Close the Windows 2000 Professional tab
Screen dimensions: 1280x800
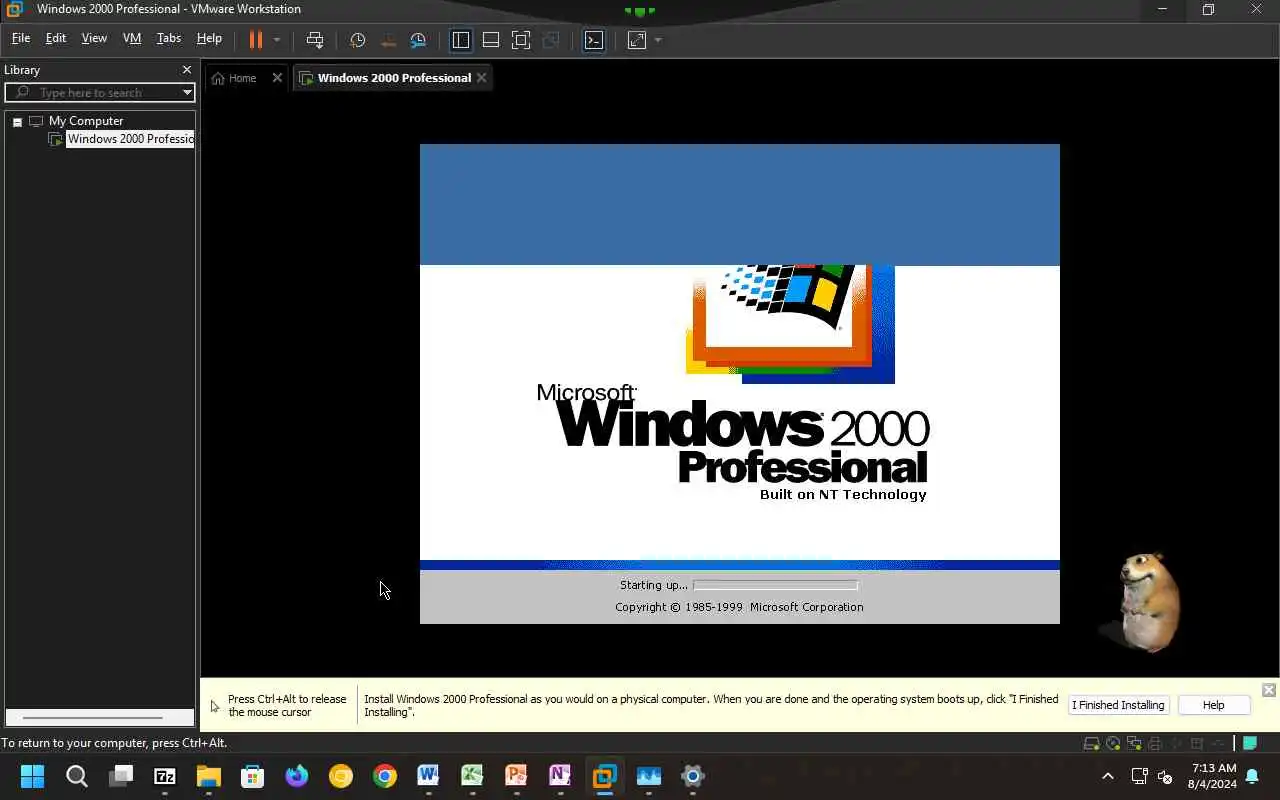pyautogui.click(x=482, y=78)
